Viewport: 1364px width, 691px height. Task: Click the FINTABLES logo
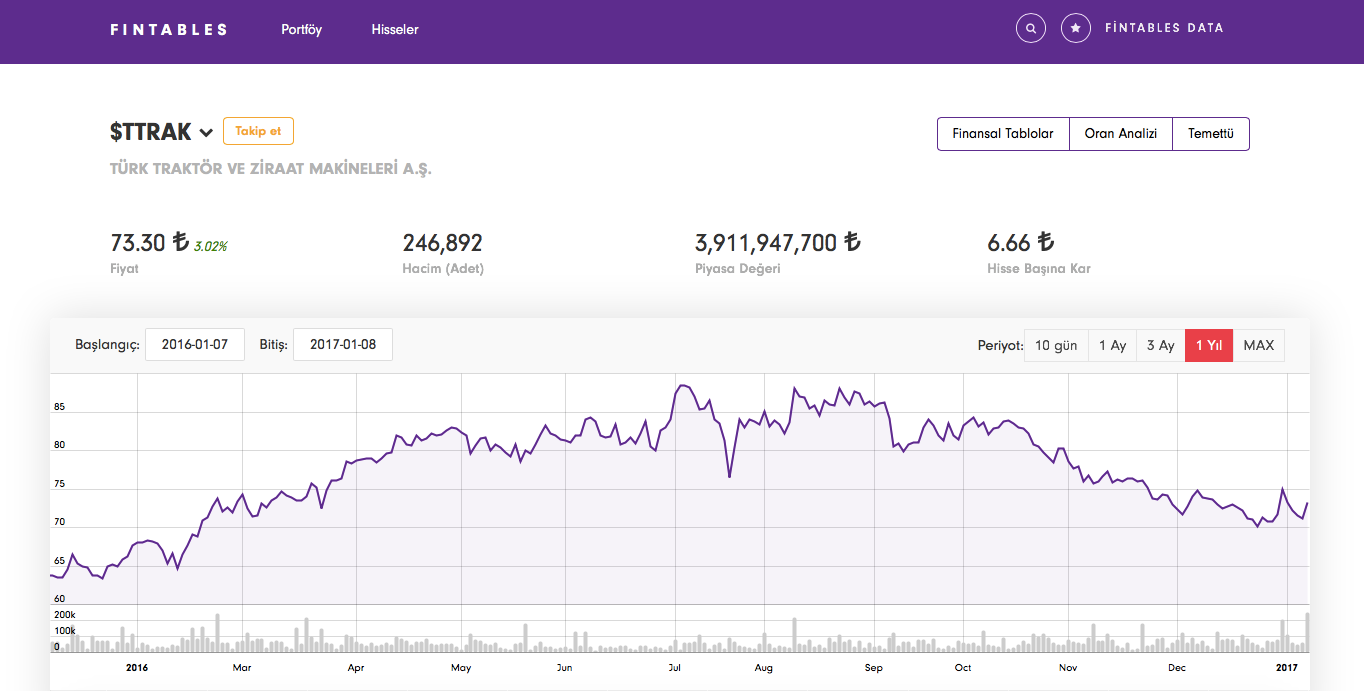169,29
